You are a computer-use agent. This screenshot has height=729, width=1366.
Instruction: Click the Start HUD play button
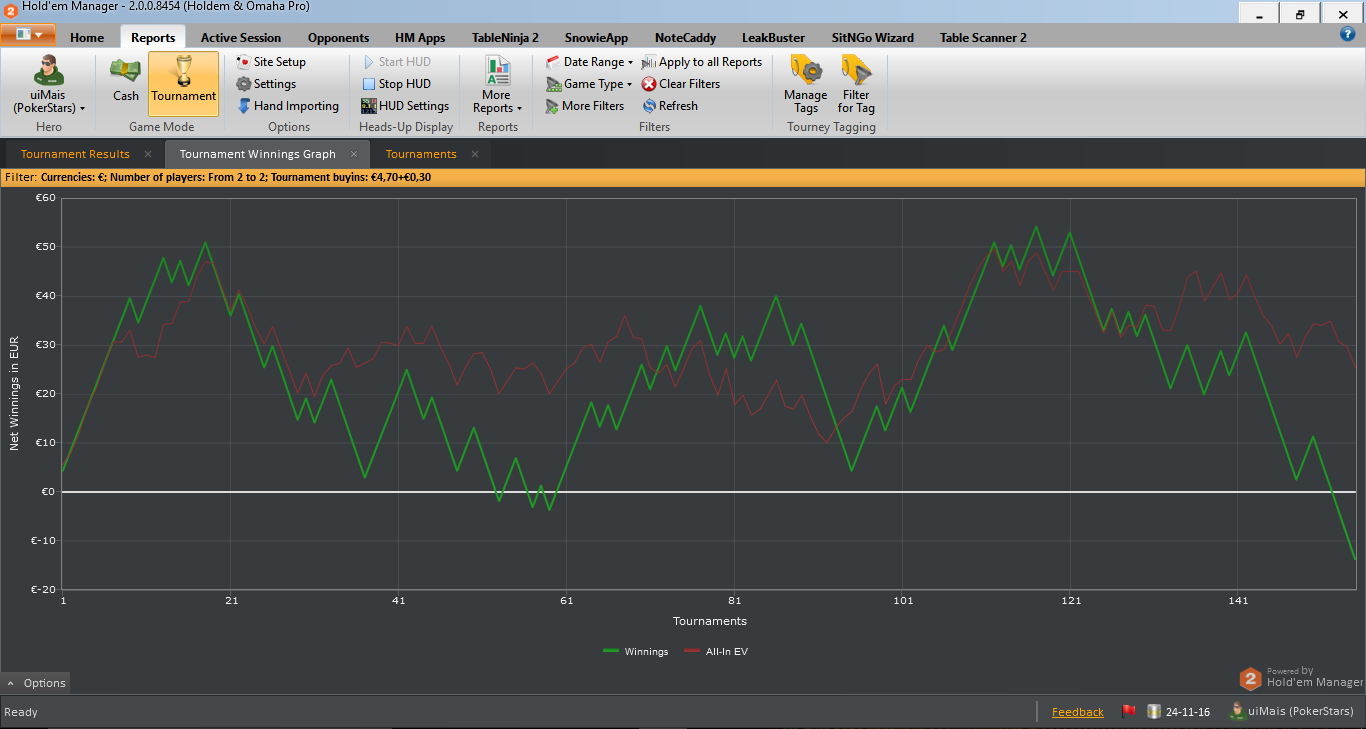(397, 62)
